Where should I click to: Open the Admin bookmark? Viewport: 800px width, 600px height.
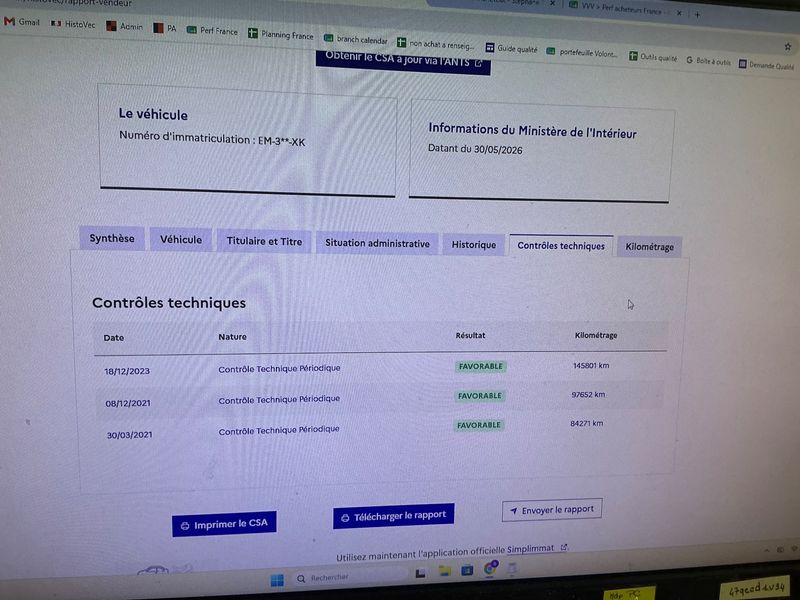(124, 27)
